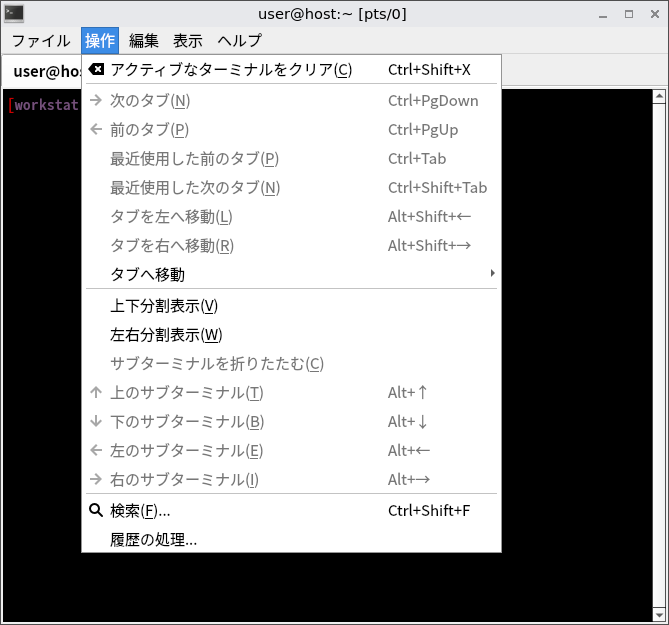This screenshot has width=669, height=625.
Task: Click the search magnifier icon in menu
Action: click(x=96, y=511)
